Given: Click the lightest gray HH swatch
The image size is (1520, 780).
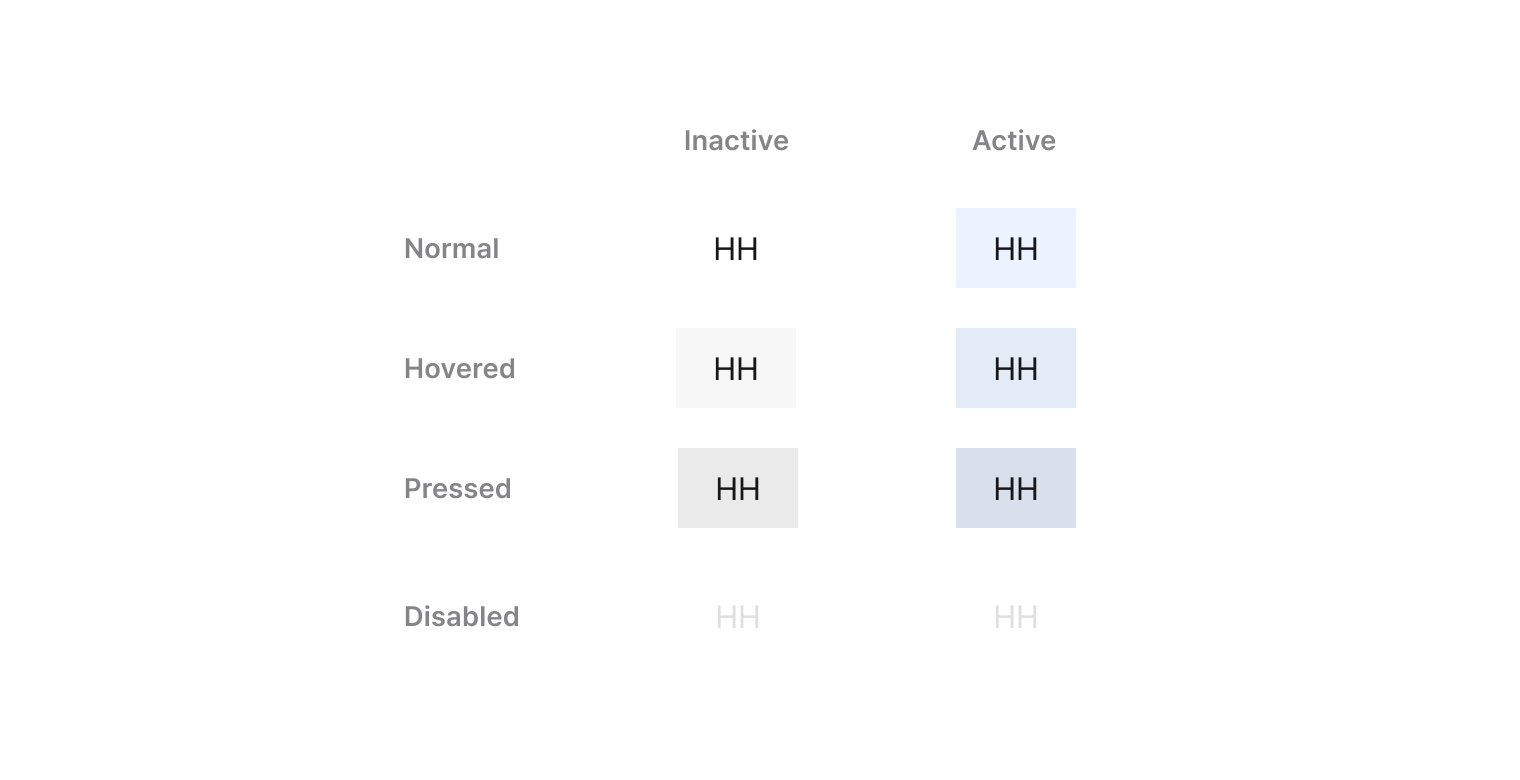Looking at the screenshot, I should click(736, 369).
